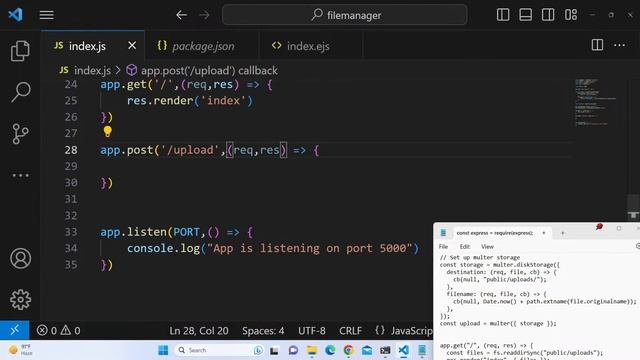Show additional views ellipsis in activity bar

[x=20, y=176]
